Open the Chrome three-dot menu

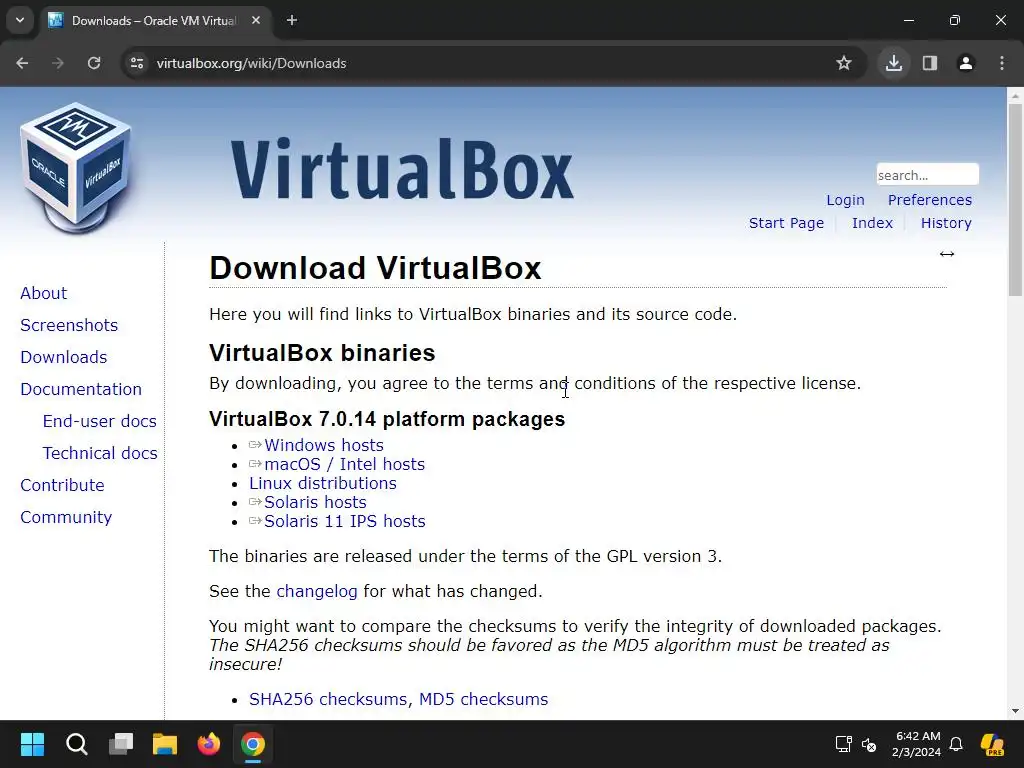pyautogui.click(x=1002, y=63)
